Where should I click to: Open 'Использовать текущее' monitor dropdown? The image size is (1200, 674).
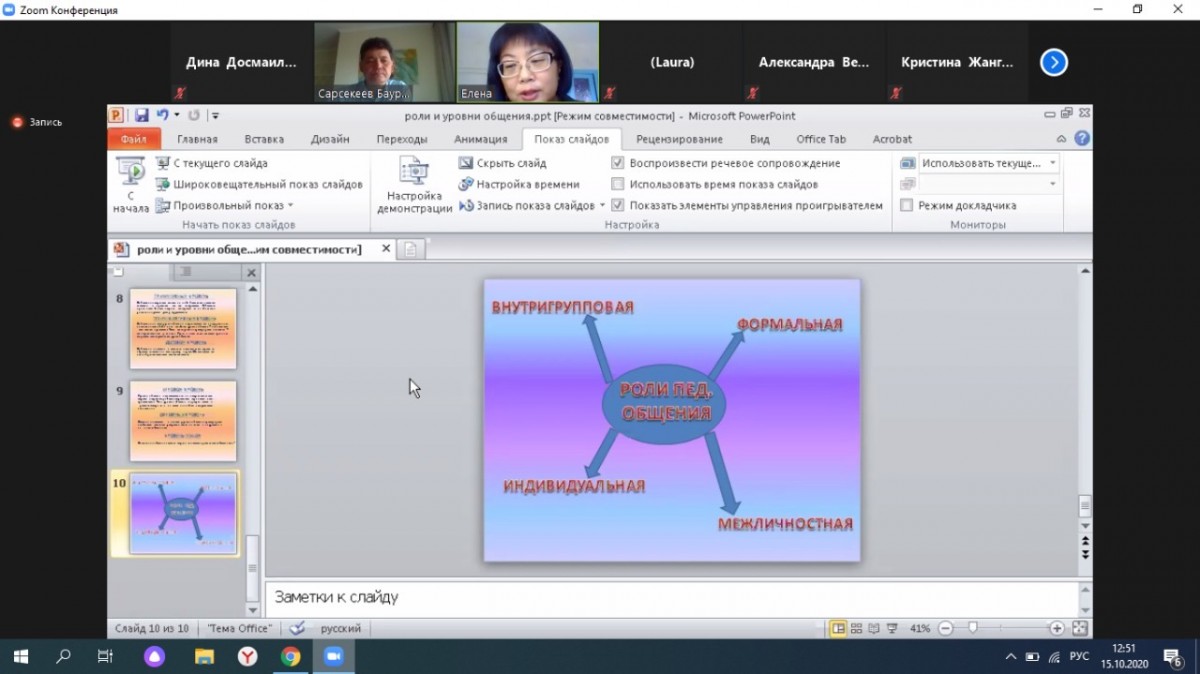pyautogui.click(x=1052, y=163)
